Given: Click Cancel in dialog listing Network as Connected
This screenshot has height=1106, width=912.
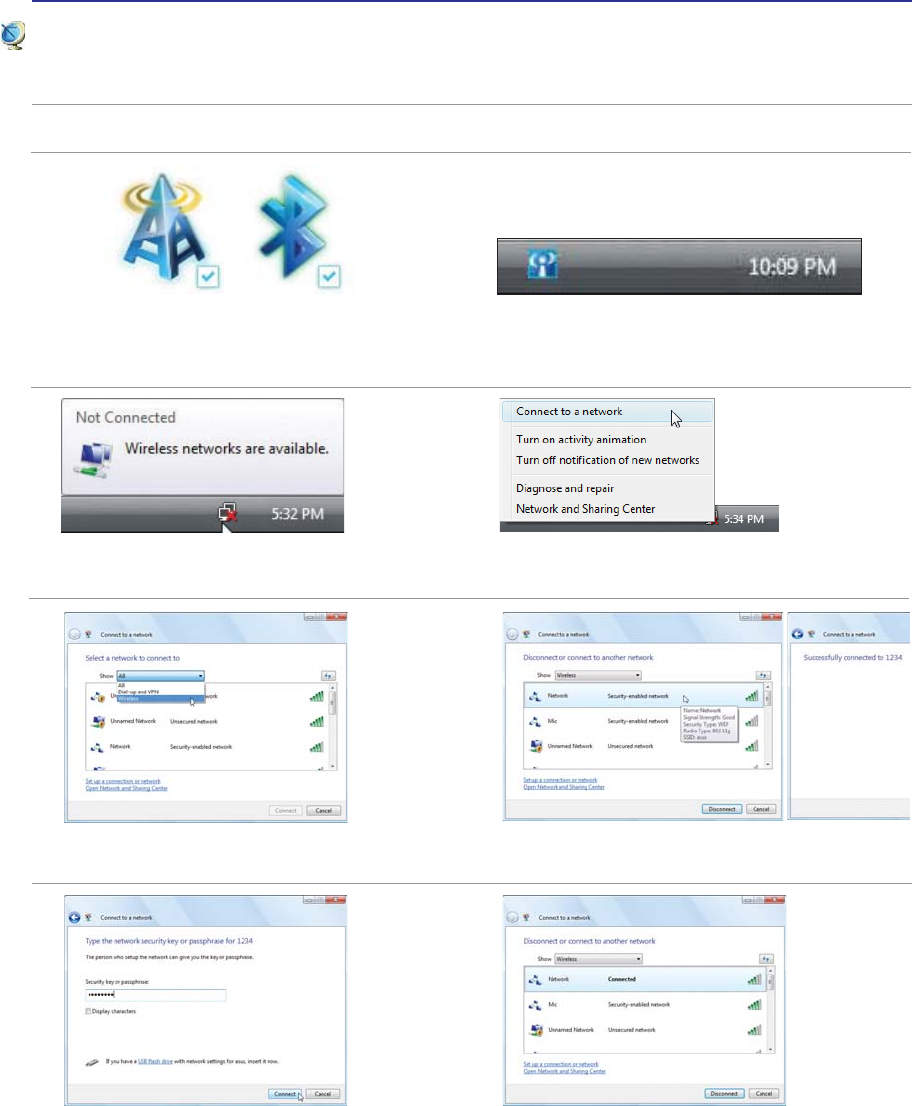Looking at the screenshot, I should 764,1093.
